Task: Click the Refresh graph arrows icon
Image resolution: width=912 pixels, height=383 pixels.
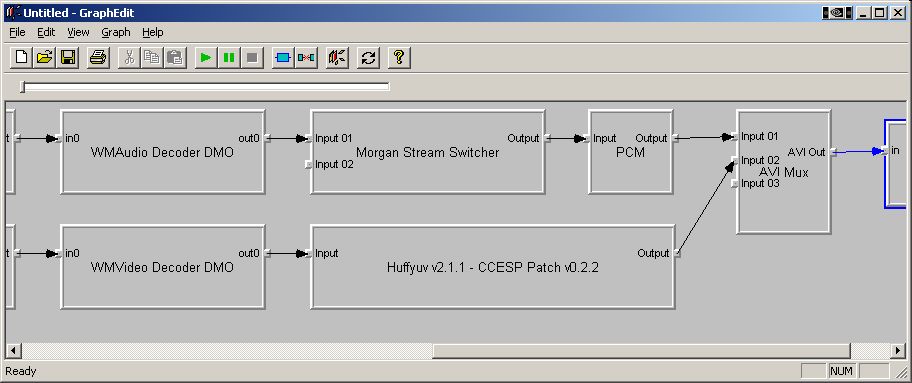Action: pos(368,58)
